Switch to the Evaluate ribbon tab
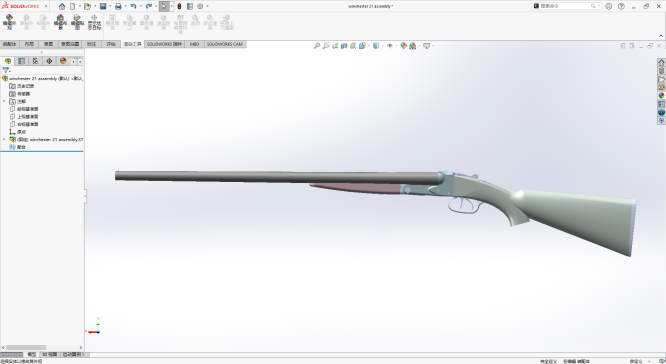The height and width of the screenshot is (364, 666). click(x=111, y=44)
